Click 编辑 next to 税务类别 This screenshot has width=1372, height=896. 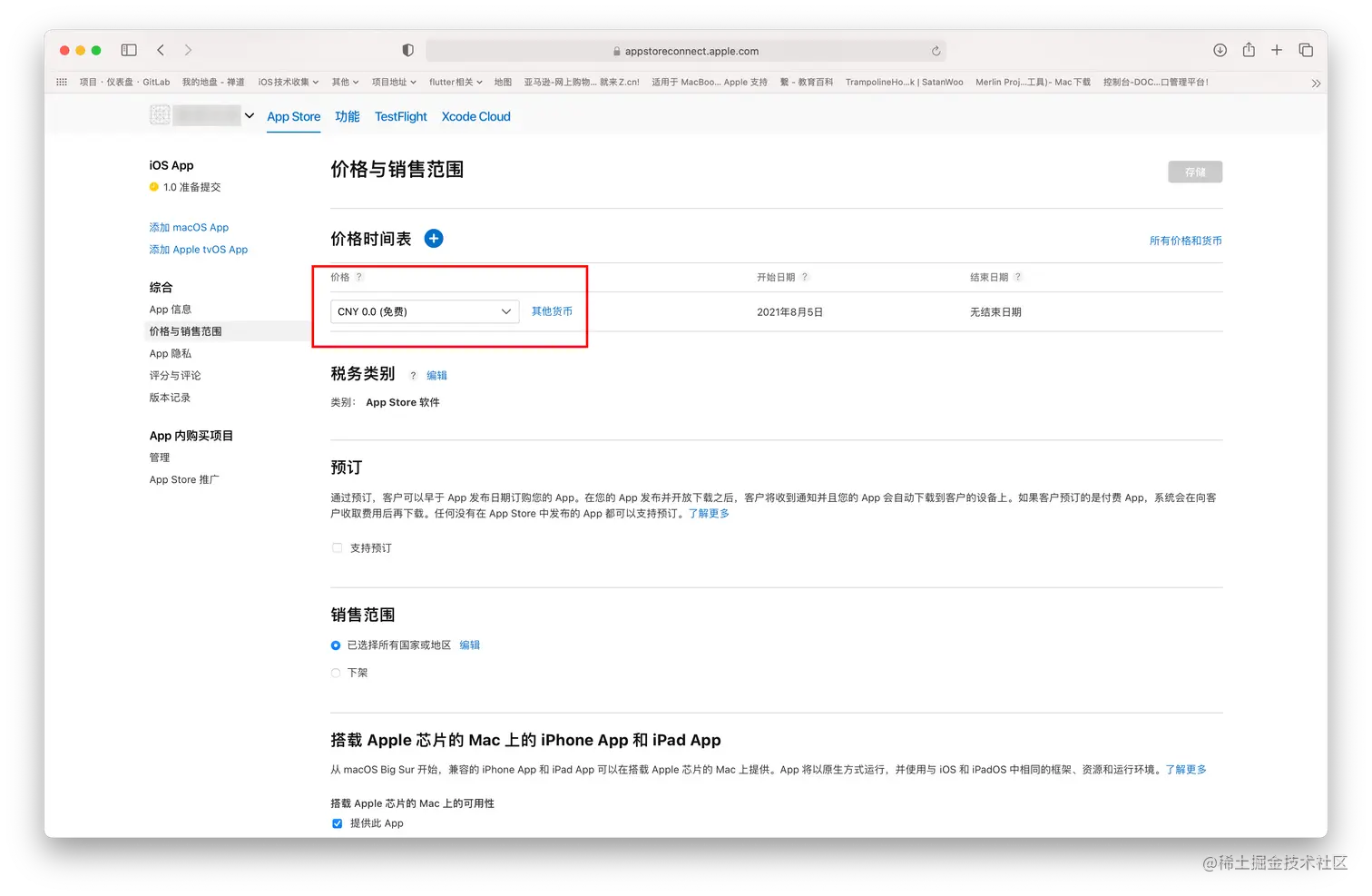436,375
